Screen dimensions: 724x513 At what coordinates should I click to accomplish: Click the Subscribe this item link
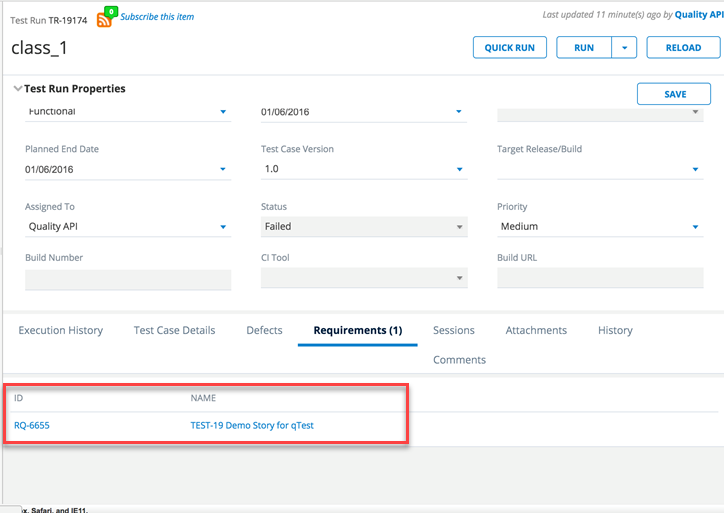(x=157, y=17)
